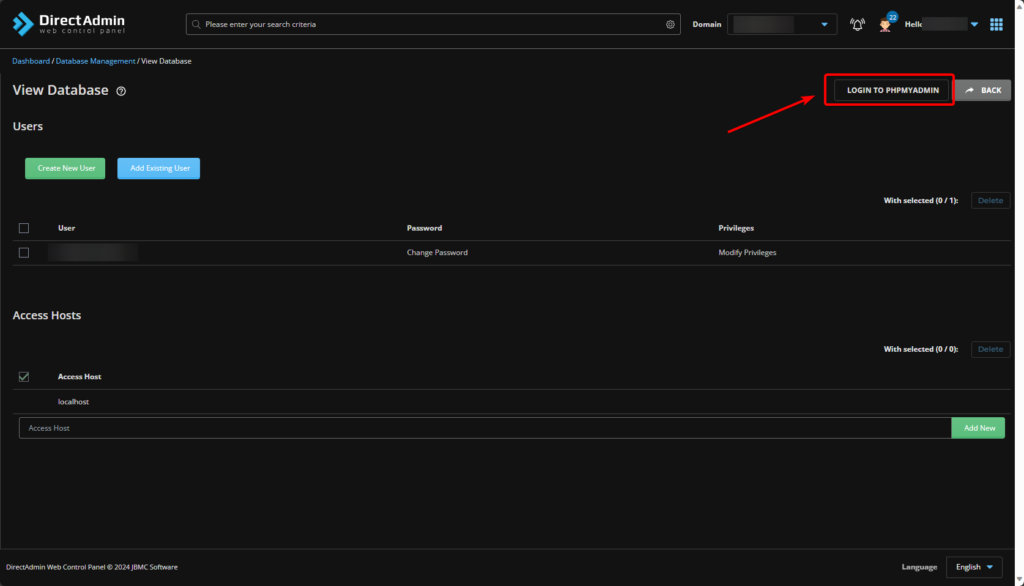Go to Dashboard breadcrumb

click(x=30, y=61)
